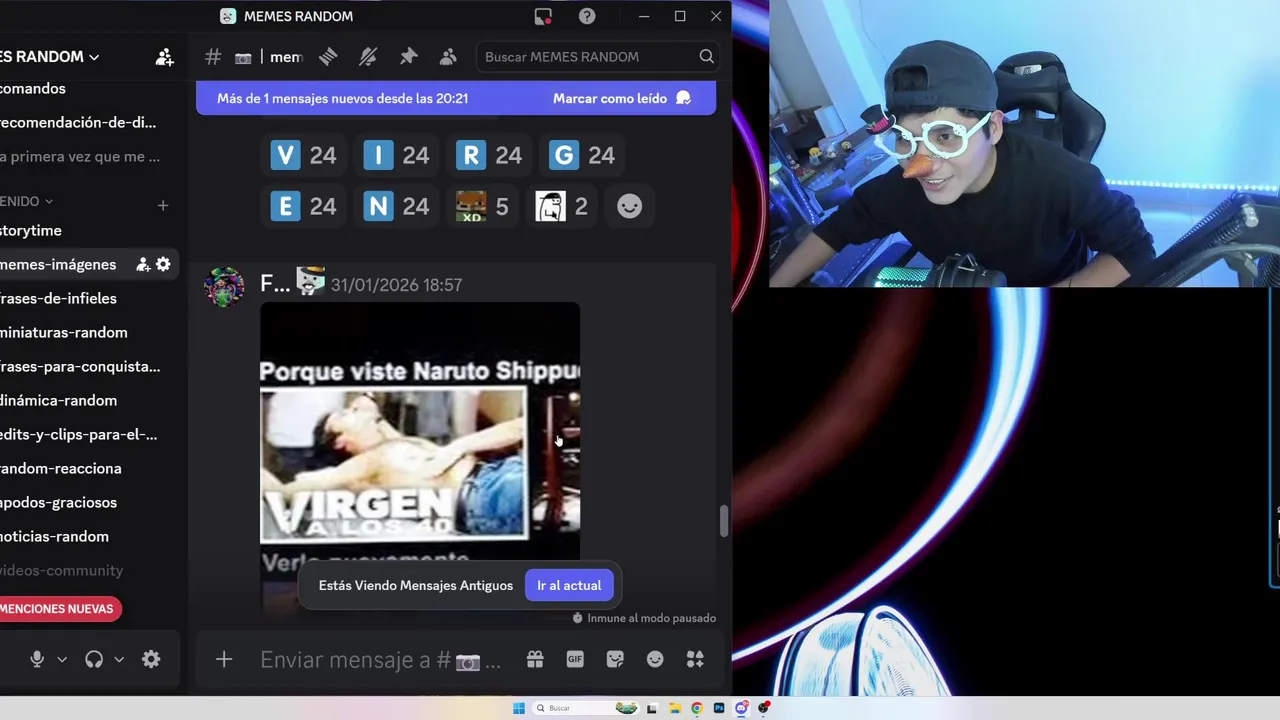Viewport: 1280px width, 720px height.
Task: Click the chat scrollbar thumb
Action: click(x=725, y=521)
